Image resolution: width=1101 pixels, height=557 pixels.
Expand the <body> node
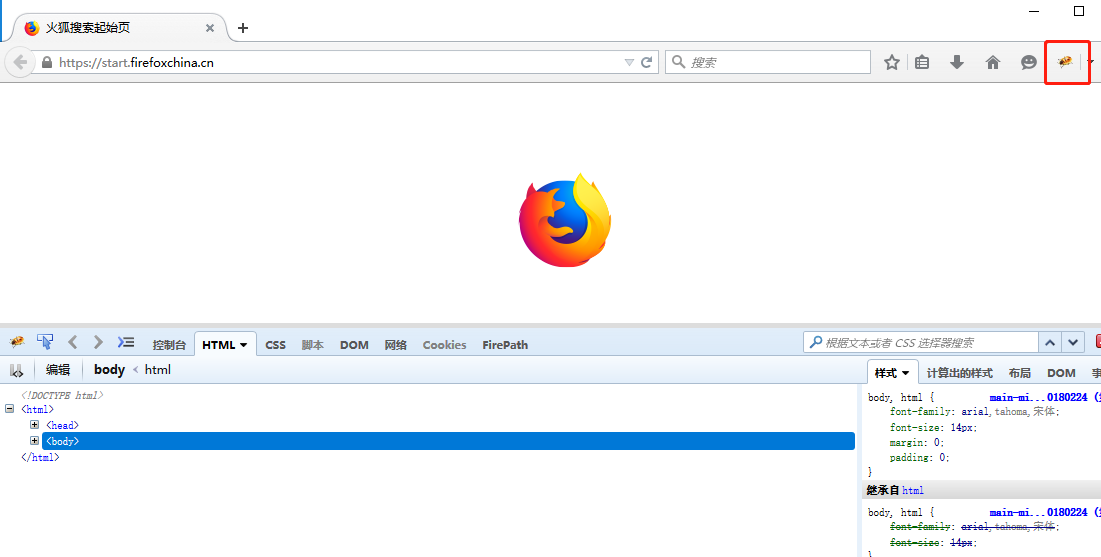(x=34, y=440)
